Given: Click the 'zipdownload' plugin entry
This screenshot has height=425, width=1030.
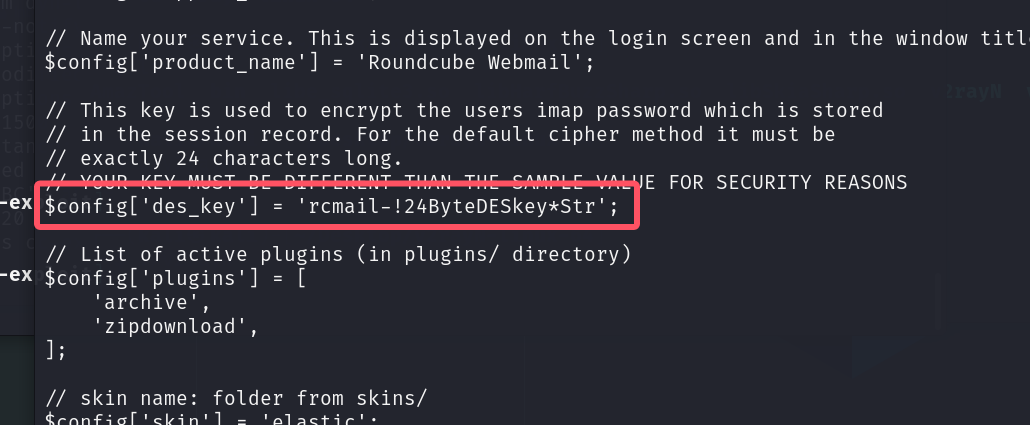Looking at the screenshot, I should coord(181,326).
